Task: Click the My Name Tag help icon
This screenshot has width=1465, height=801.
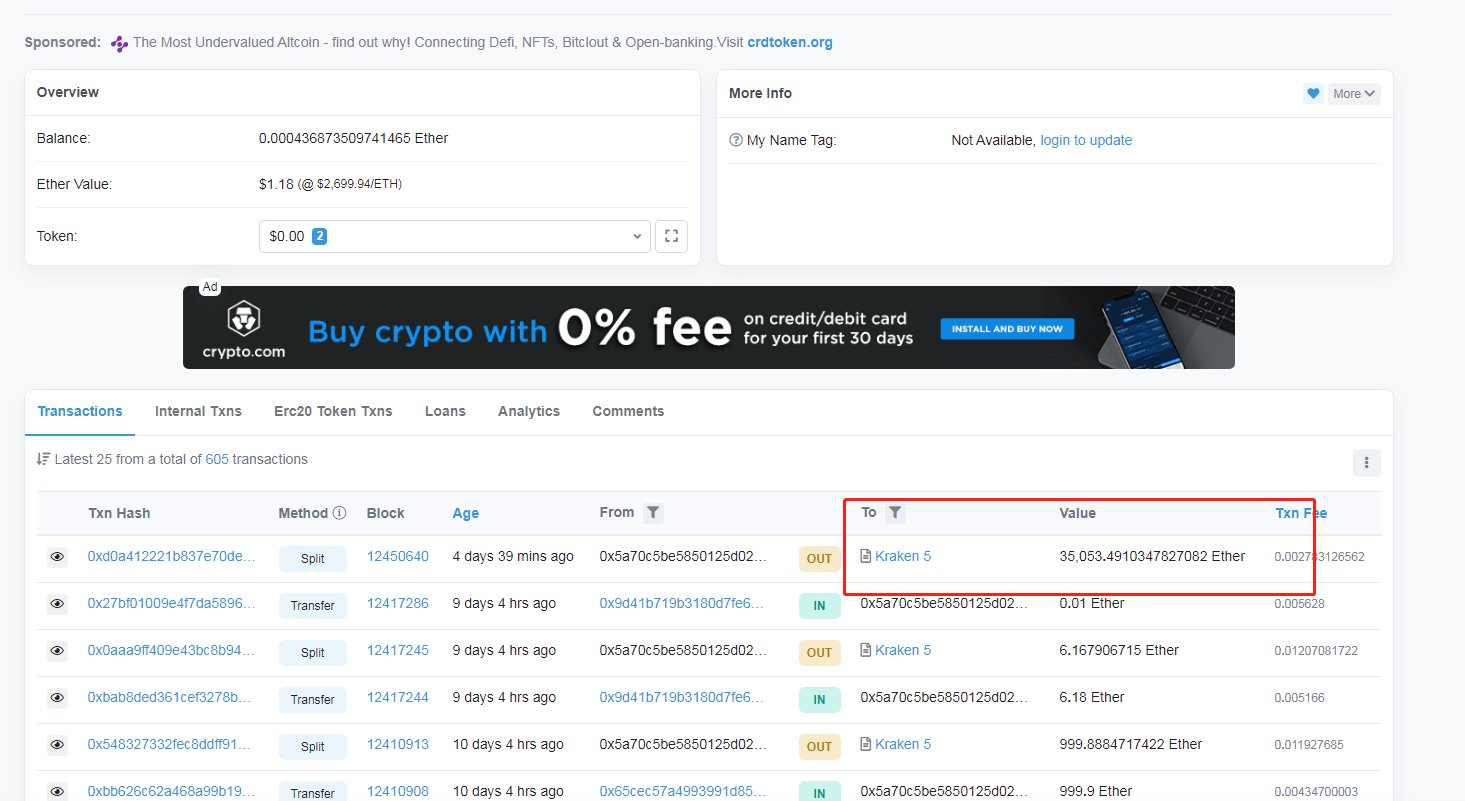Action: coord(736,141)
